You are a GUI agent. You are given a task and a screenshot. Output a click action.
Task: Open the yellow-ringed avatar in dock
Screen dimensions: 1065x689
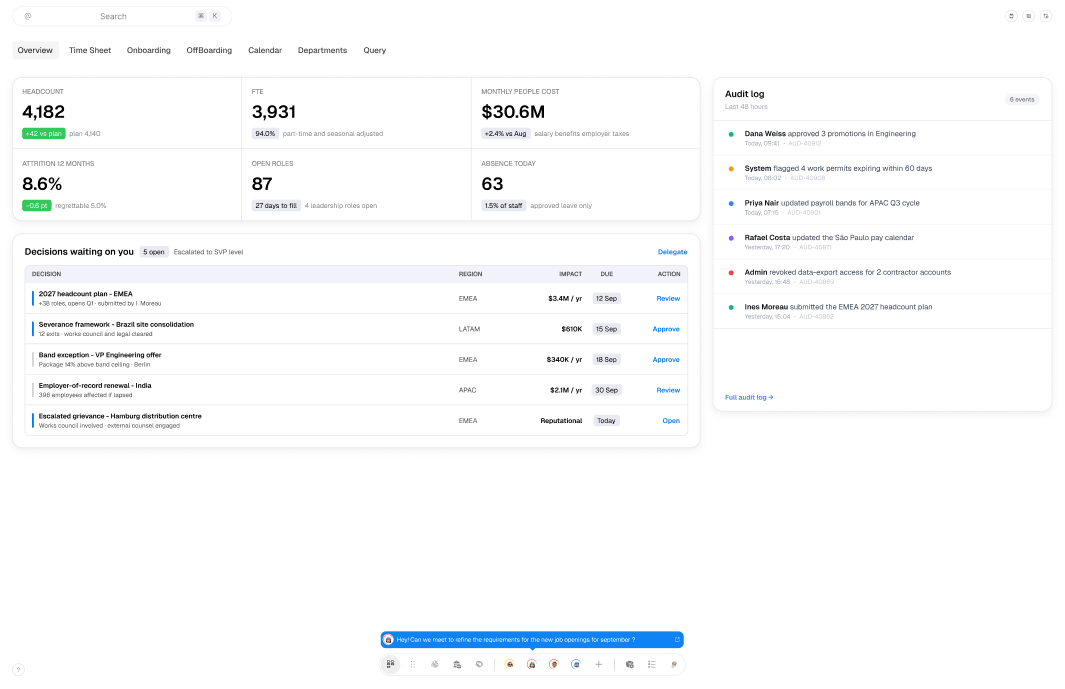pyautogui.click(x=509, y=664)
